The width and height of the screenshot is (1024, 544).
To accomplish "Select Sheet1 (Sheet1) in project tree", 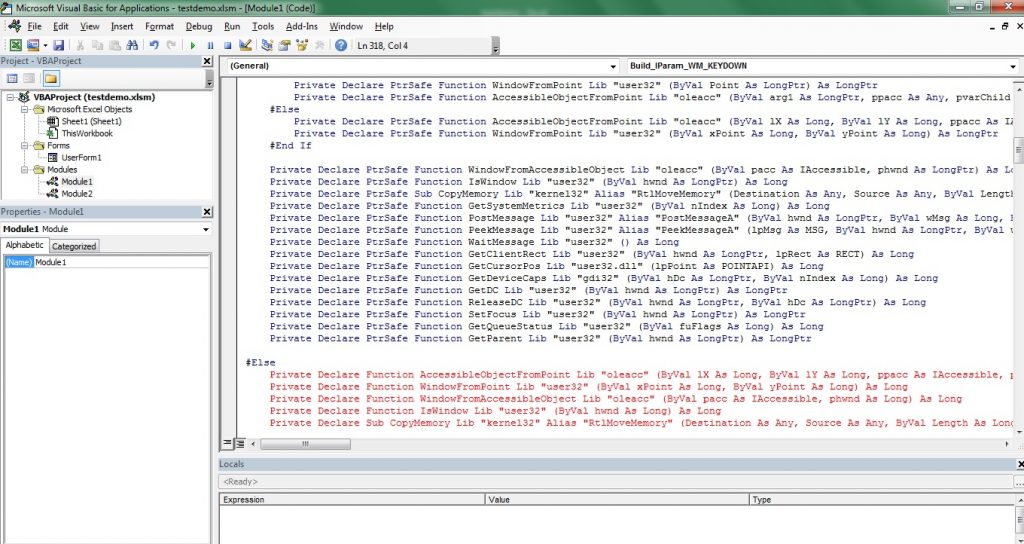I will pyautogui.click(x=91, y=121).
